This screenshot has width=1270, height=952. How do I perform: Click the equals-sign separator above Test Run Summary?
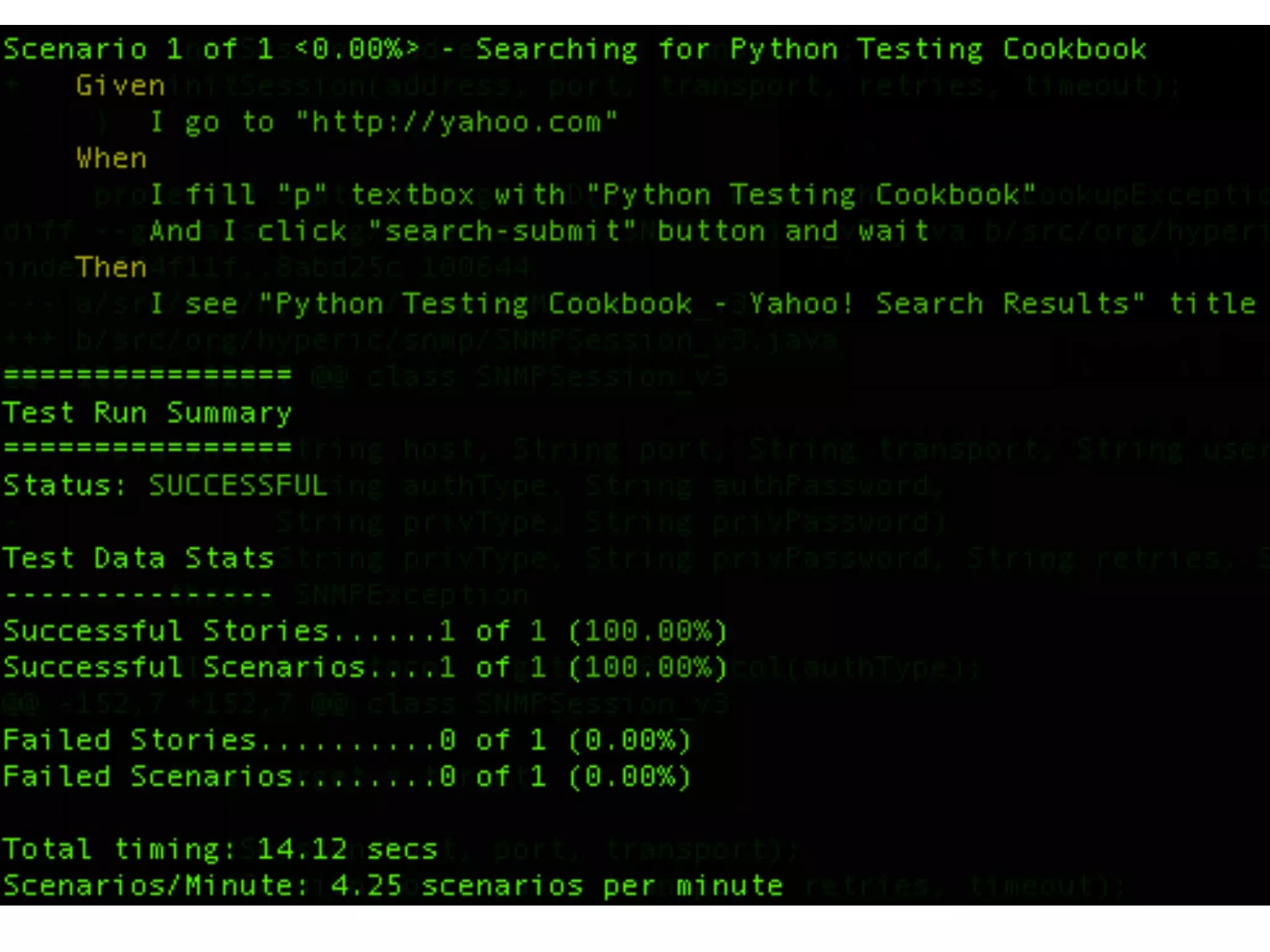(x=148, y=375)
